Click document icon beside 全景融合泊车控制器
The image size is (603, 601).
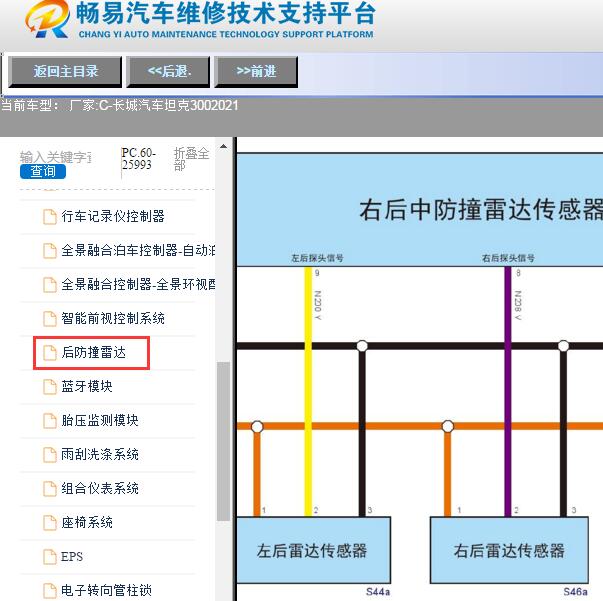click(50, 250)
